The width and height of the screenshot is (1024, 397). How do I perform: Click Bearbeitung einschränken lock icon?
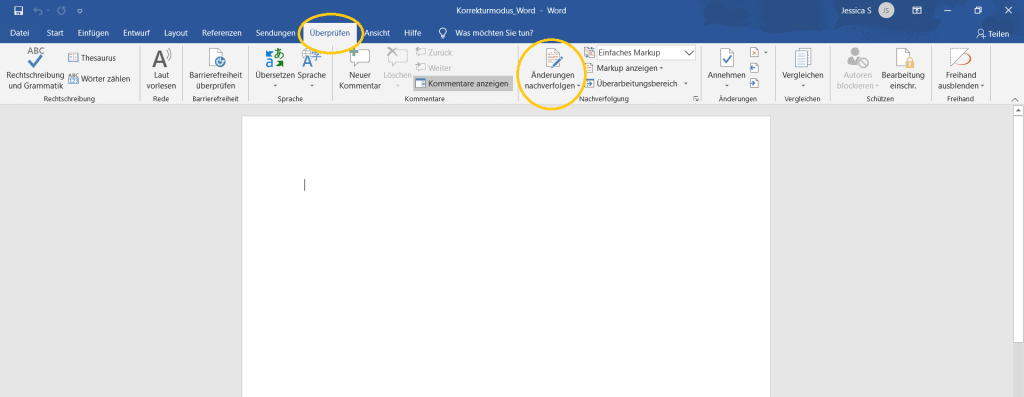[903, 69]
